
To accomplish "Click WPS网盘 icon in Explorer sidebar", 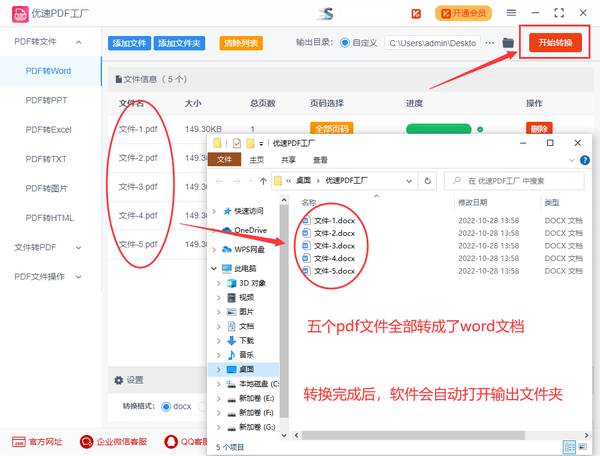I will point(227,249).
